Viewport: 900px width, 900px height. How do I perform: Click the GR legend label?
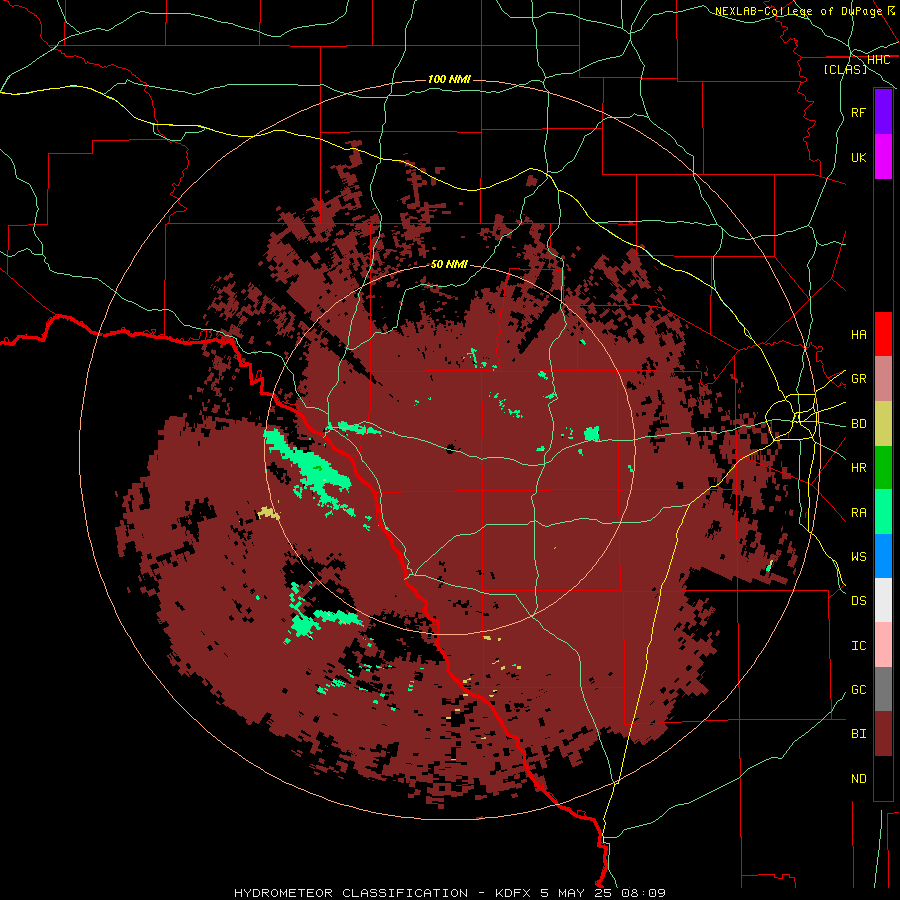coord(858,379)
